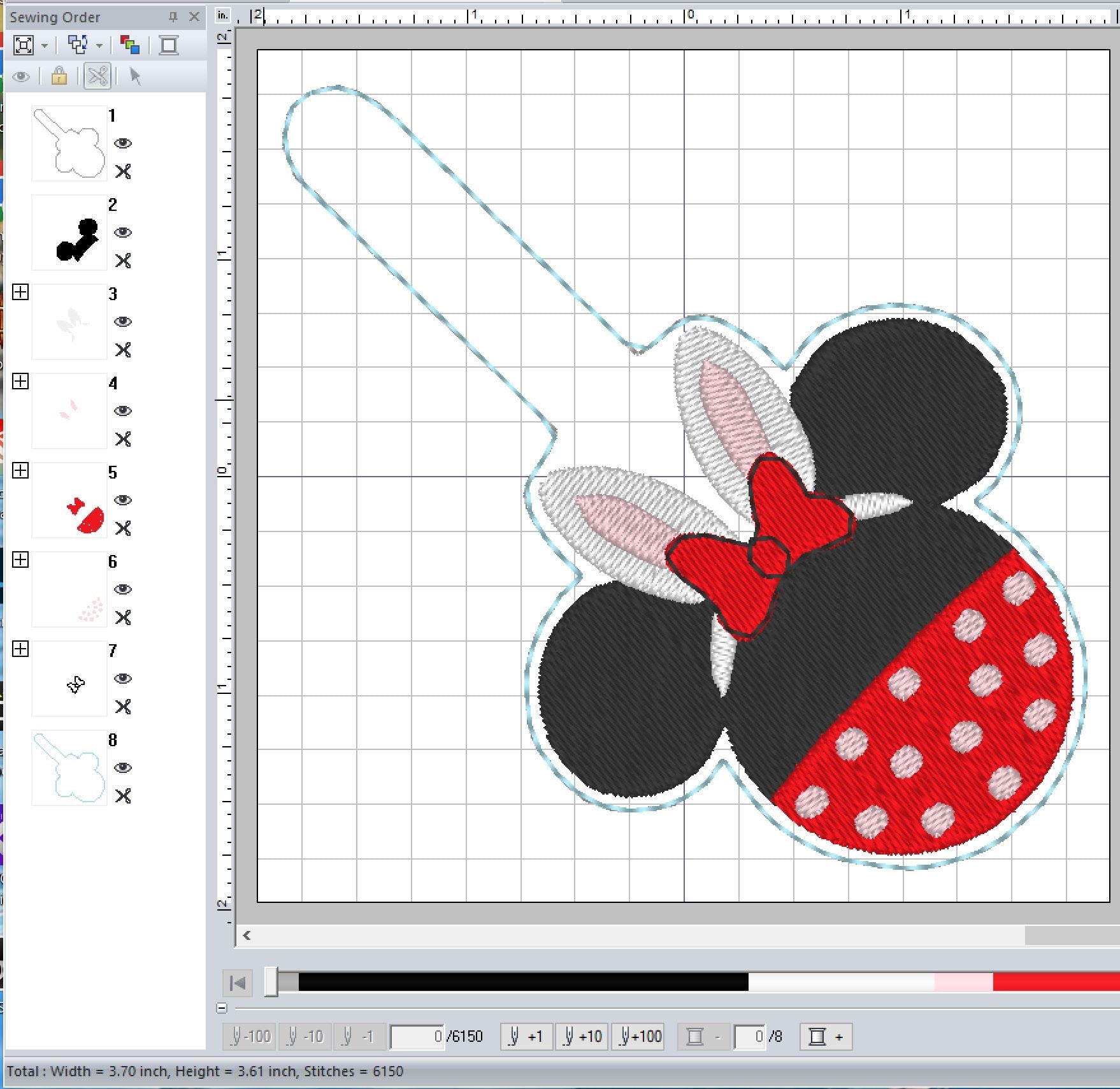The image size is (1120, 1089).
Task: Click the zoom-to-fit icon in Sewing Order
Action: [24, 45]
